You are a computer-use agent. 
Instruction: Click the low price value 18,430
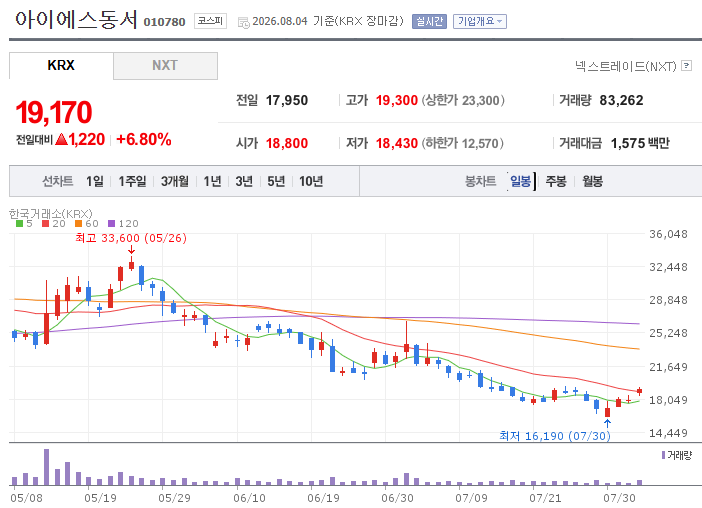397,143
